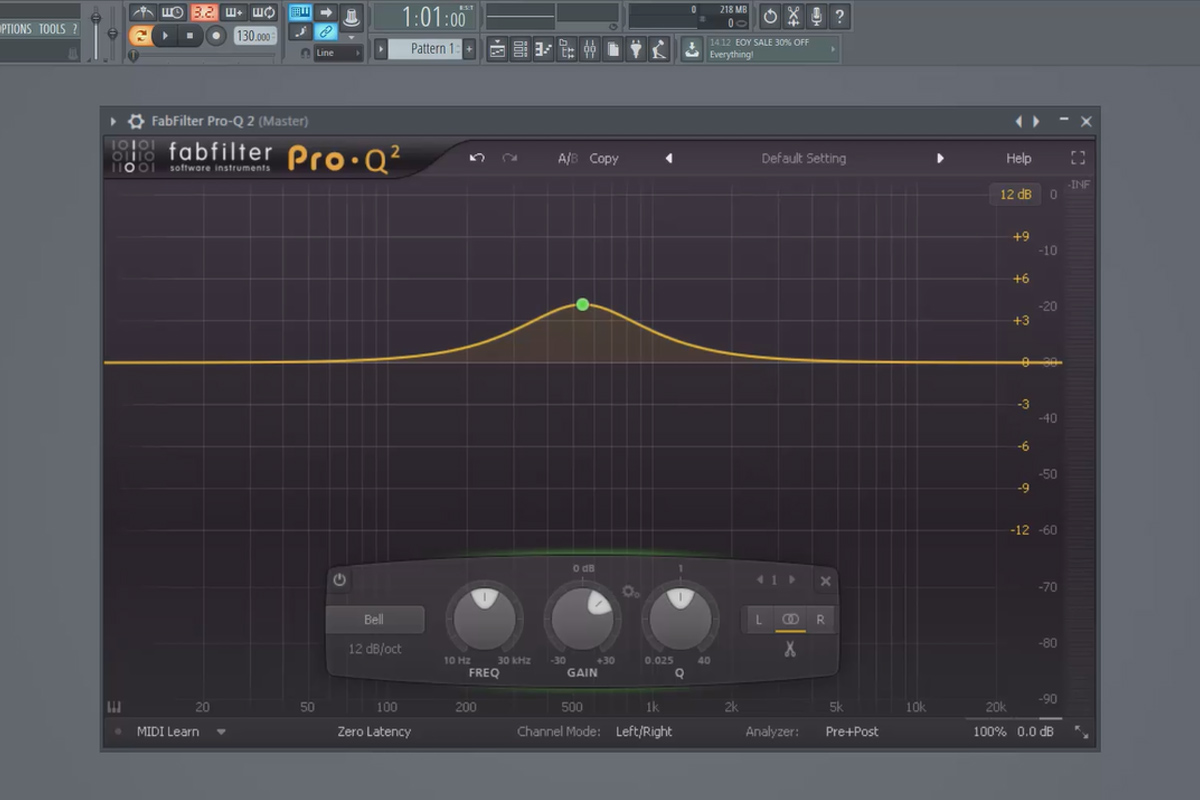Click the copy pages icon in toolbar
The image size is (1200, 800).
[612, 49]
